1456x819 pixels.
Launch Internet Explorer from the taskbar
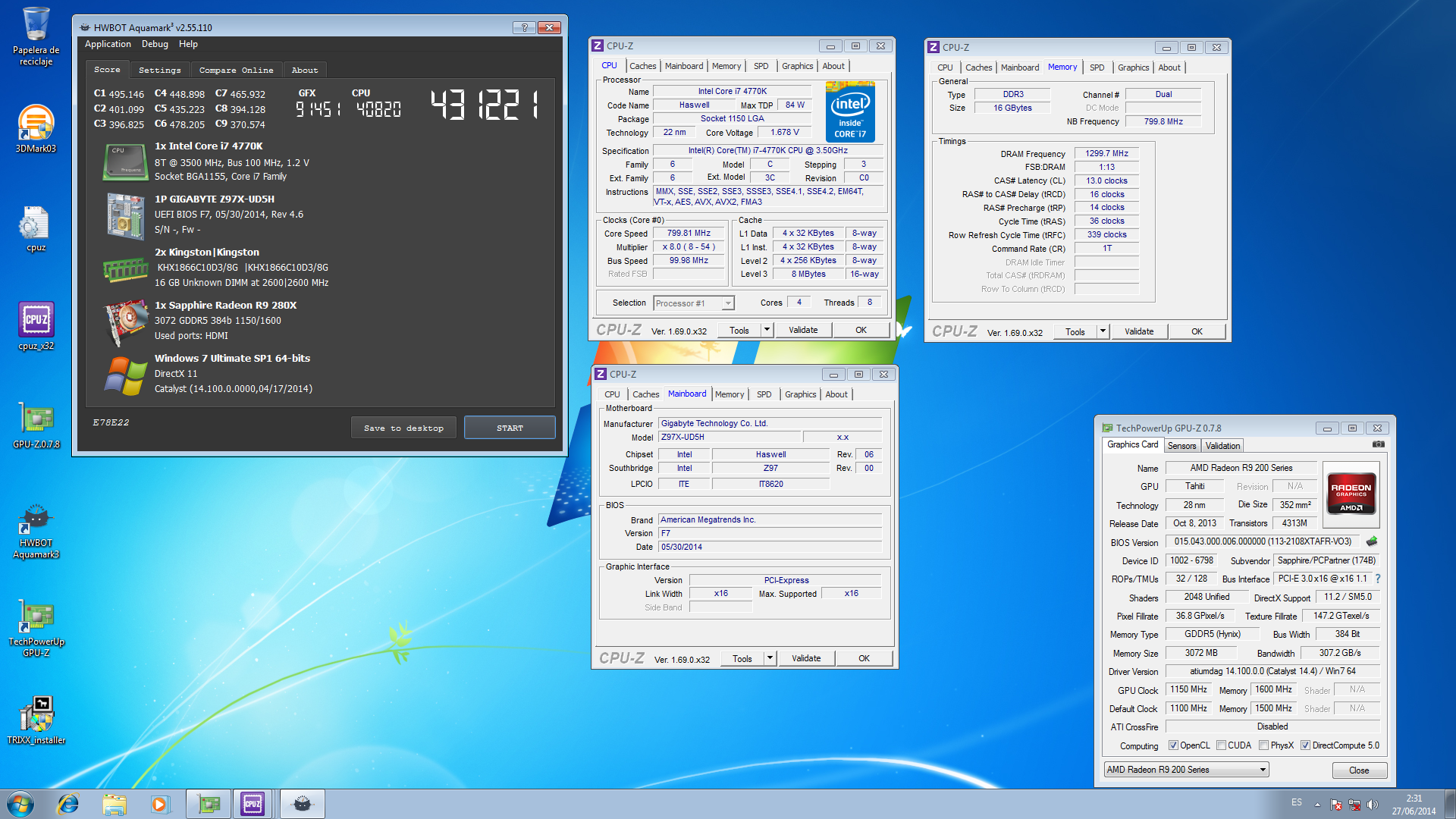68,804
